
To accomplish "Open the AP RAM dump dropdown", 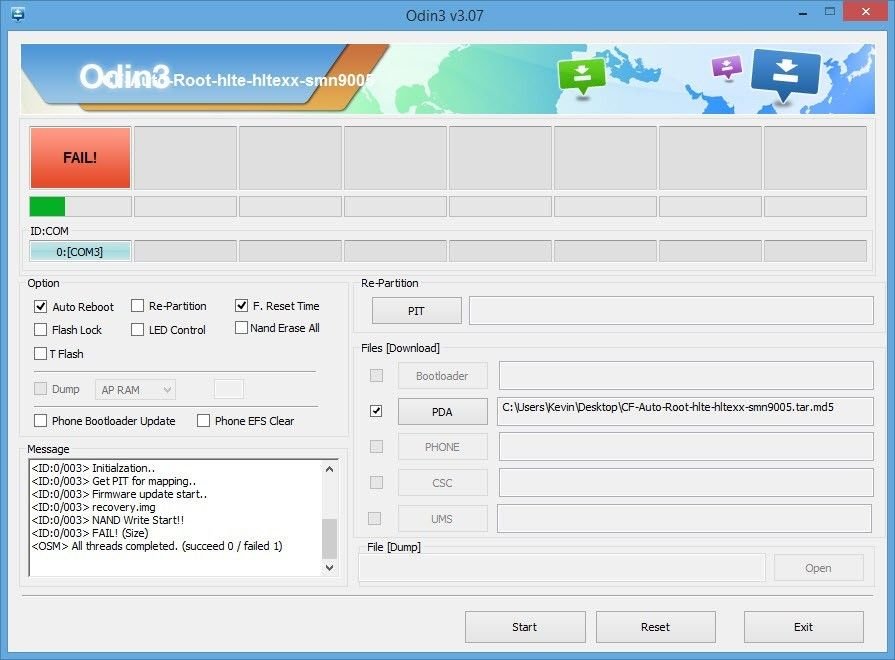I will click(135, 390).
